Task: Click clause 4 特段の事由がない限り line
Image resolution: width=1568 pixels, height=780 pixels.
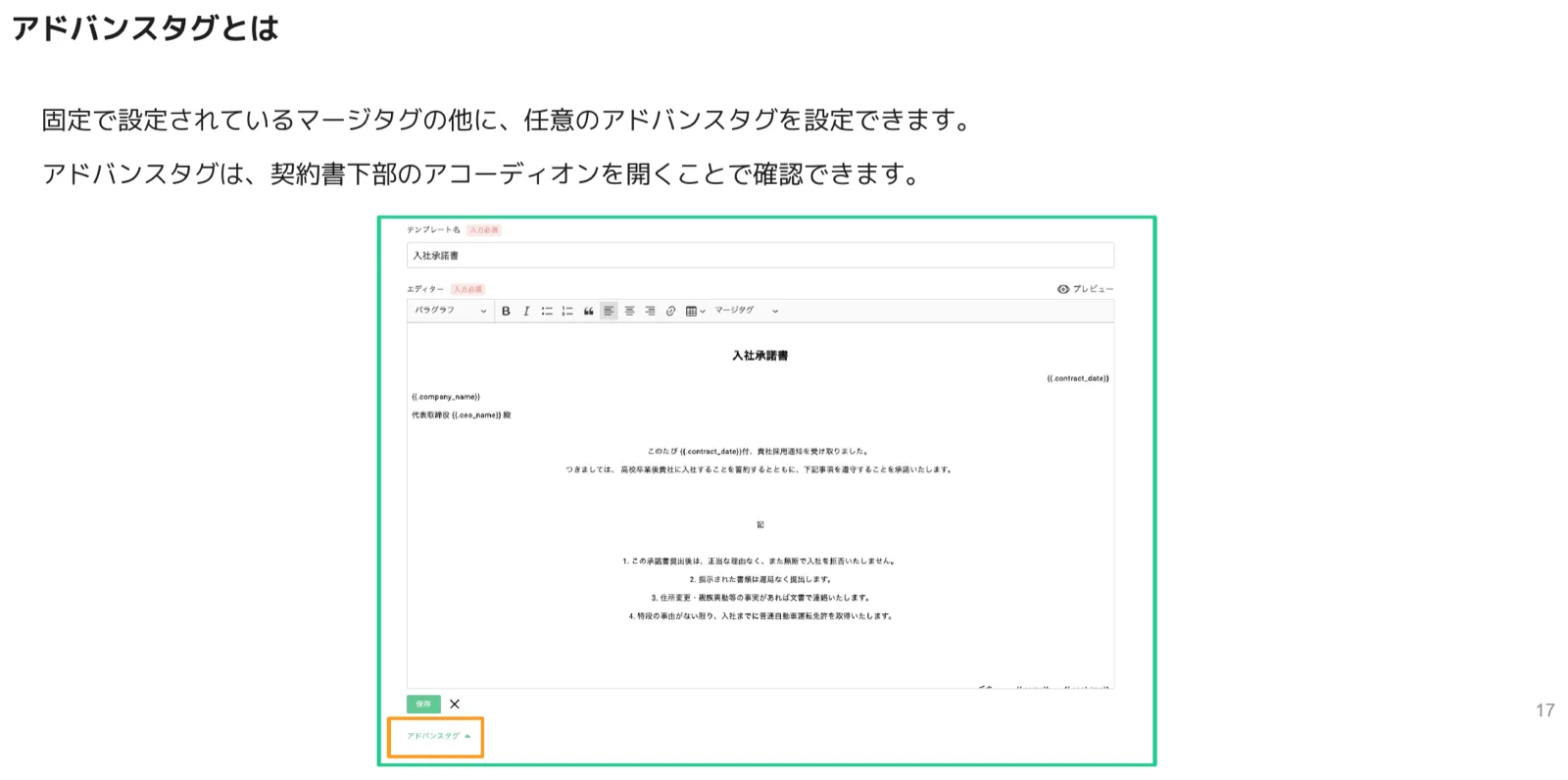Action: tap(760, 616)
